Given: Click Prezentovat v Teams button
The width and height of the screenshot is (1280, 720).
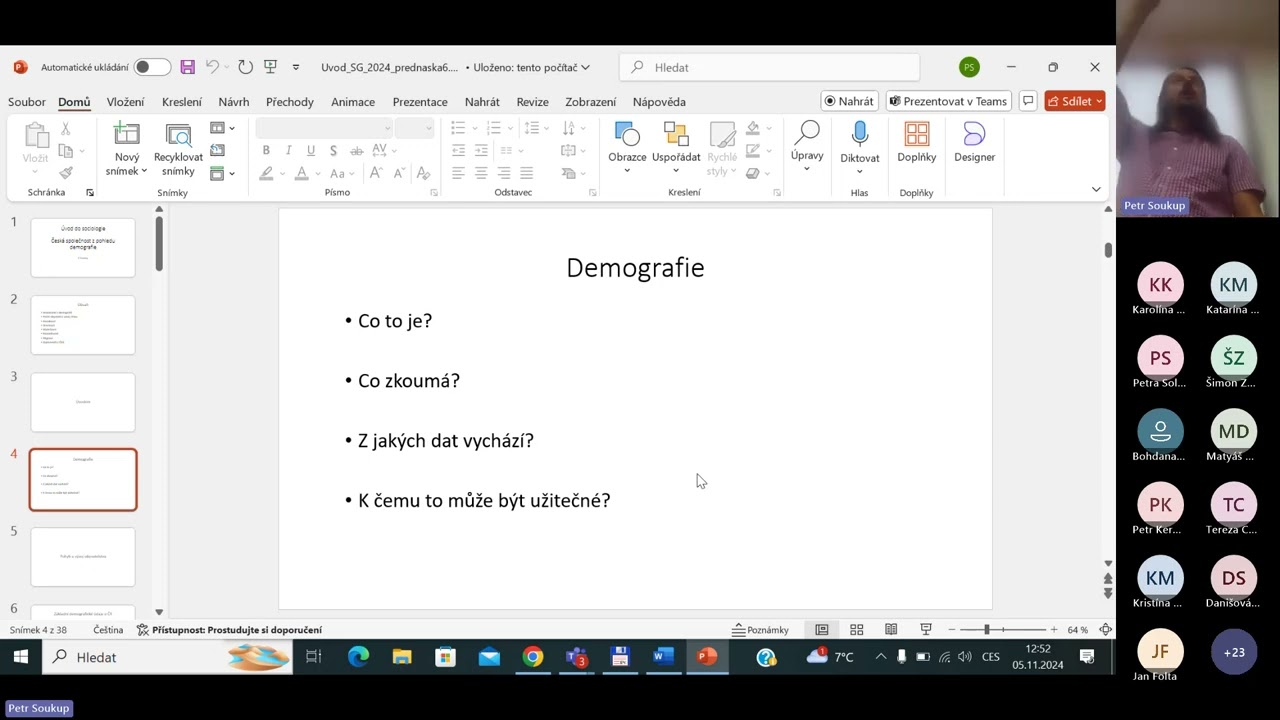Looking at the screenshot, I should [949, 101].
